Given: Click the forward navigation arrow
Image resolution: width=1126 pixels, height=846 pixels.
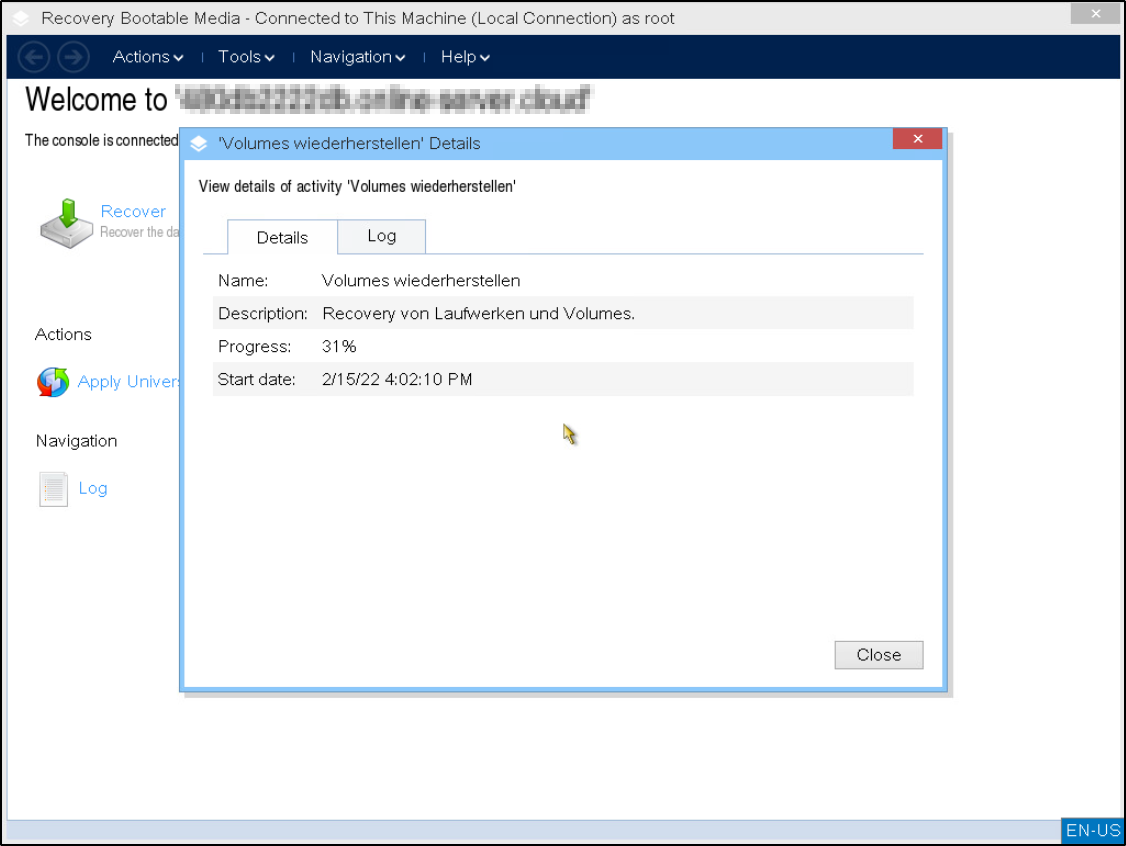Looking at the screenshot, I should tap(73, 57).
